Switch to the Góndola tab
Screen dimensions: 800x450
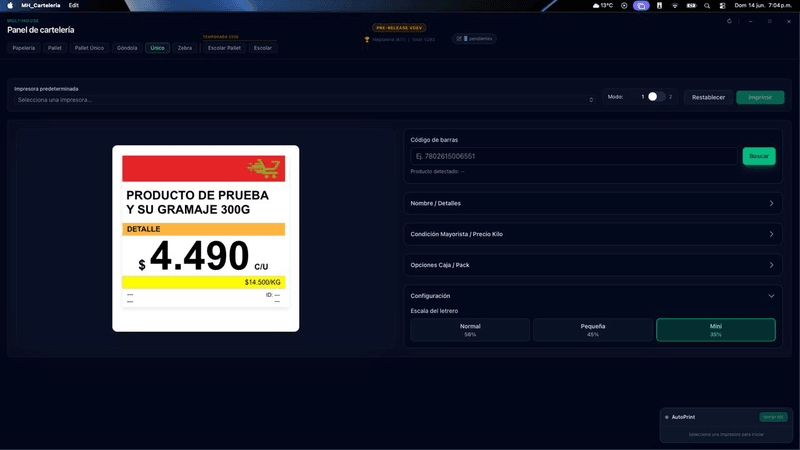tap(127, 48)
